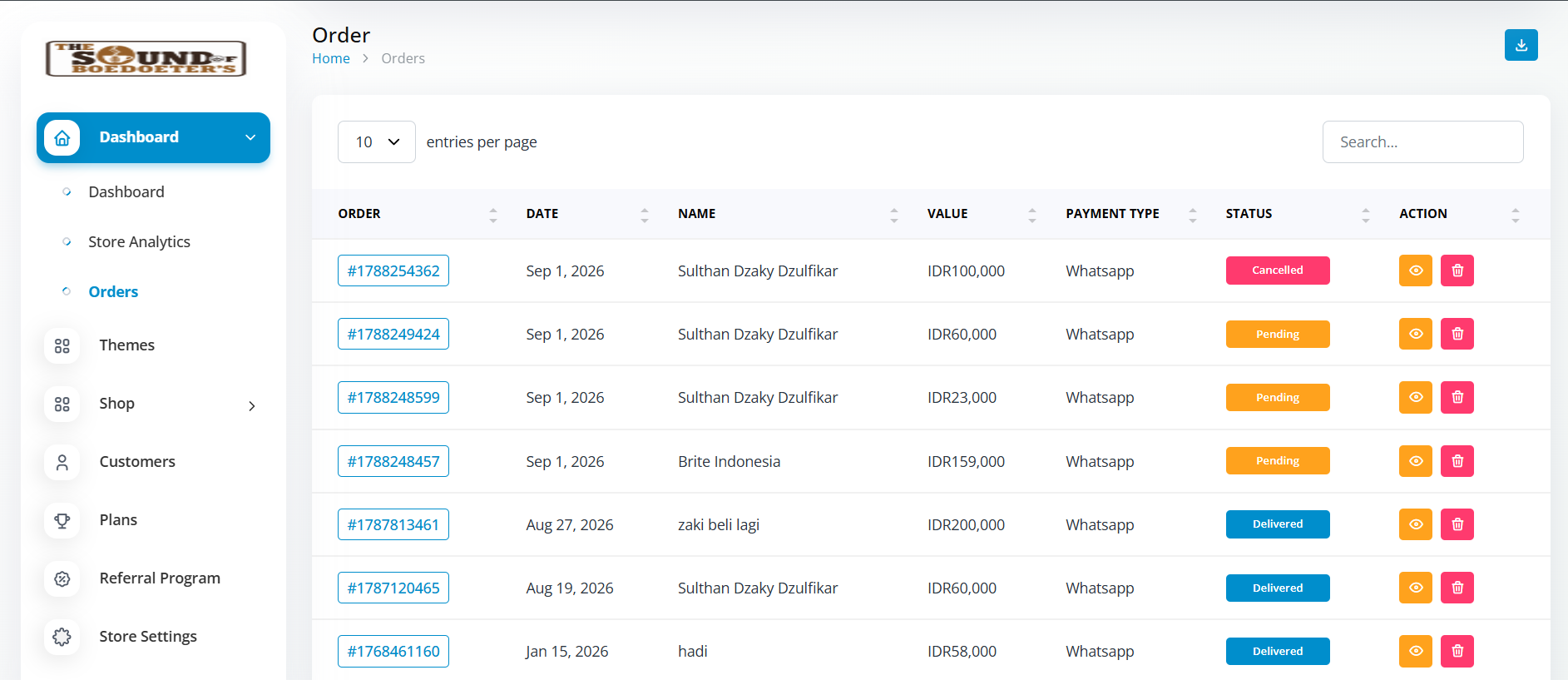Screen dimensions: 1568x680
Task: View order #1788249424 with the eye icon
Action: pos(1415,334)
